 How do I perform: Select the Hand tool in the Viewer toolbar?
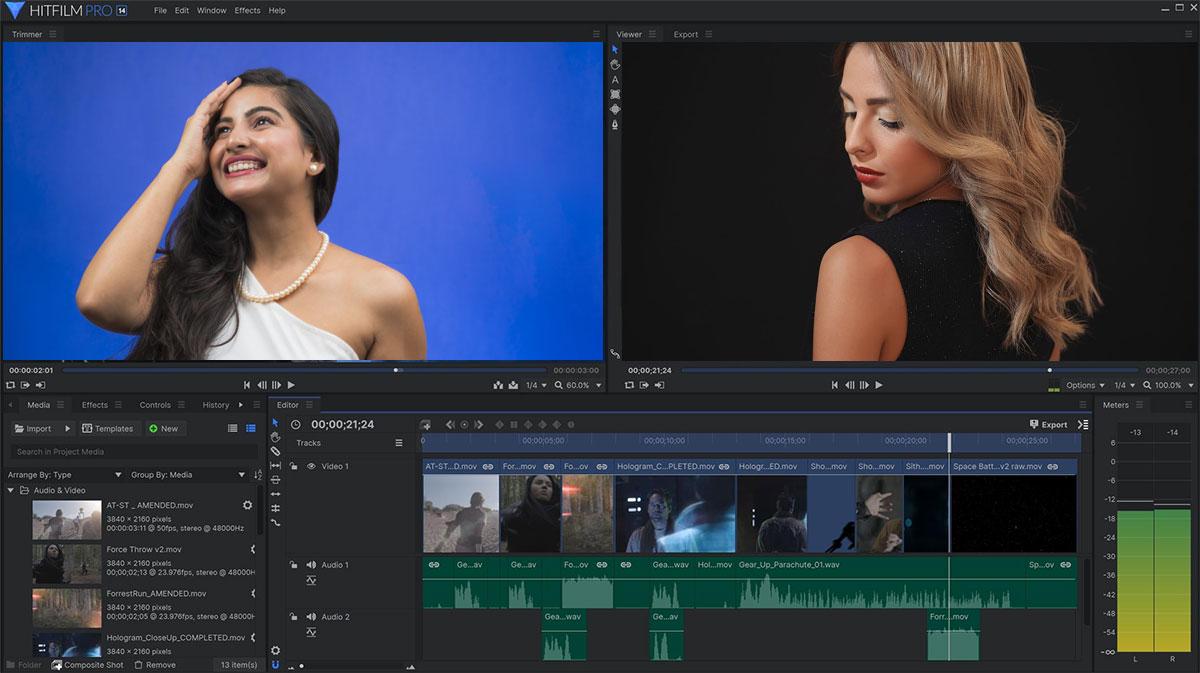(615, 64)
